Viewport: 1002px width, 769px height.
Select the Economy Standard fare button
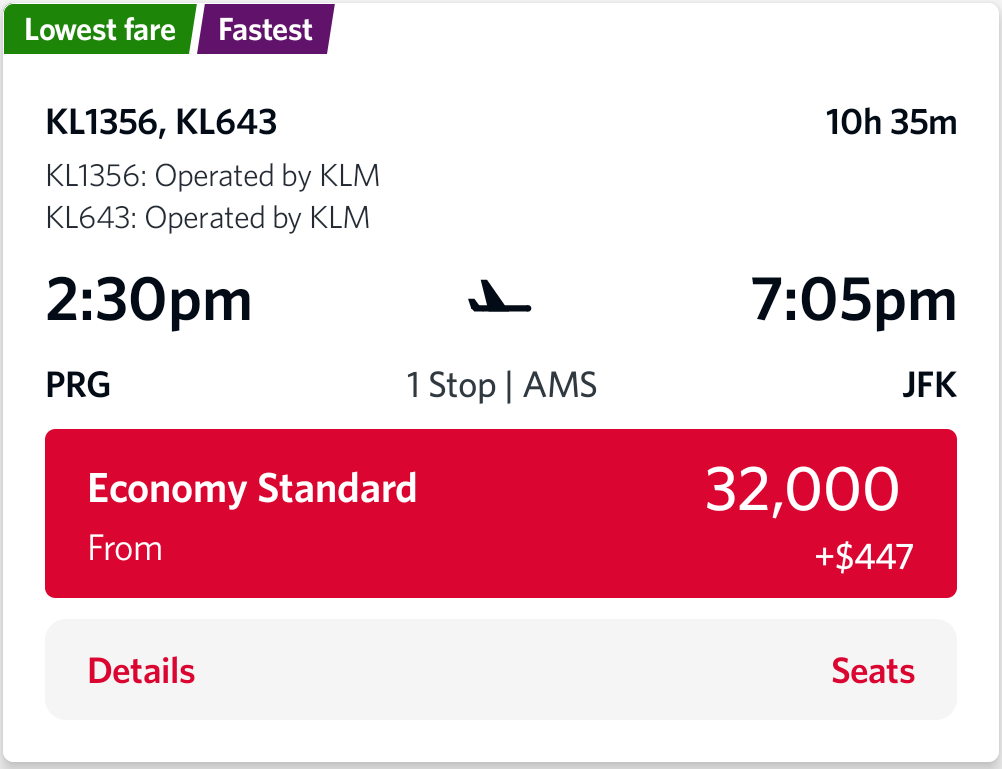500,514
